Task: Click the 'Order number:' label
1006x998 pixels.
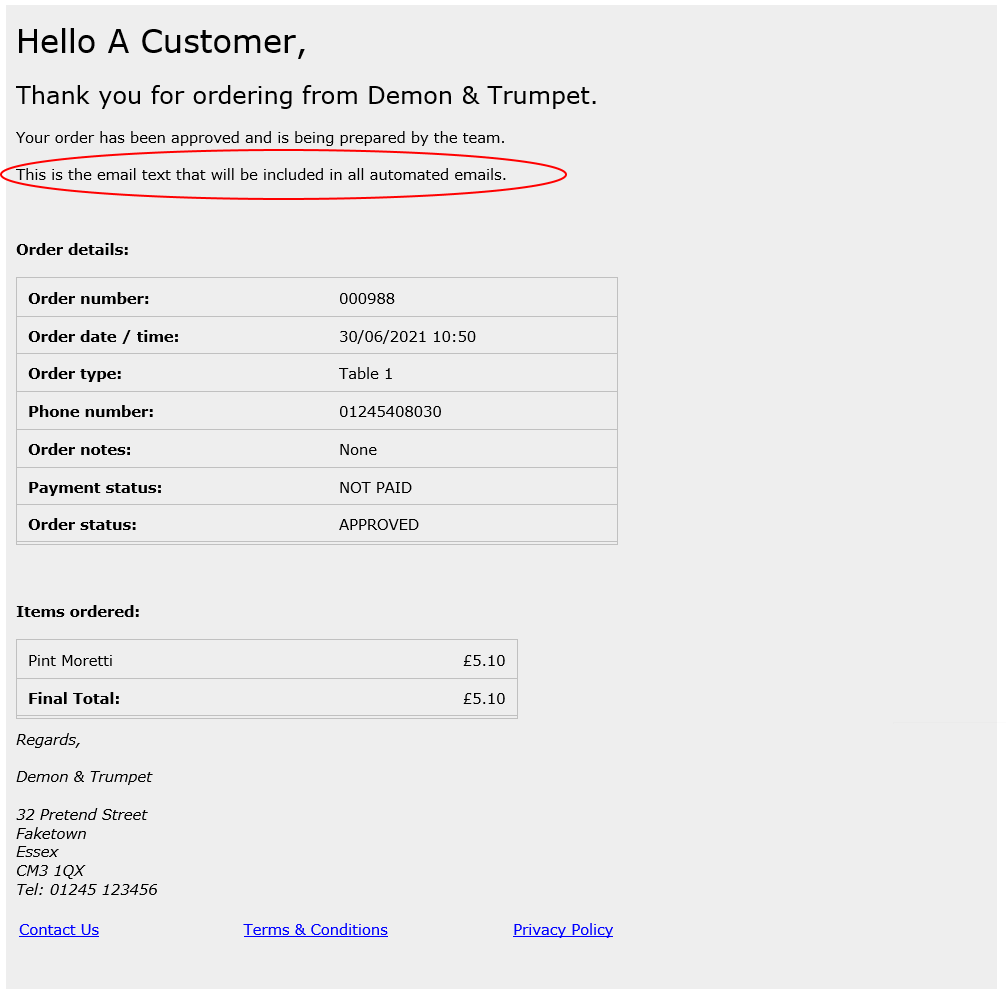Action: (x=89, y=299)
